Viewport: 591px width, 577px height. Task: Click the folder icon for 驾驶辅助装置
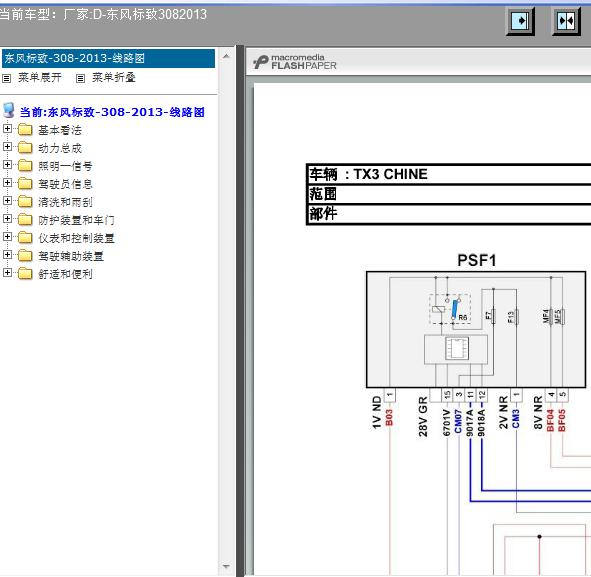(25, 256)
